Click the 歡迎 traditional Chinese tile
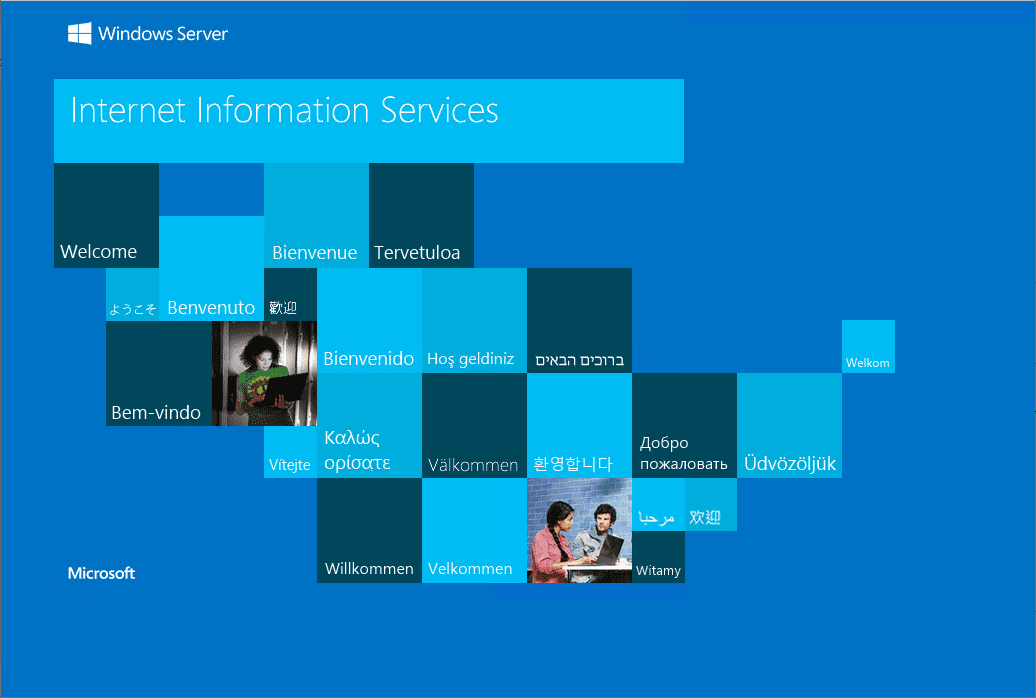Image resolution: width=1036 pixels, height=698 pixels. (x=291, y=295)
